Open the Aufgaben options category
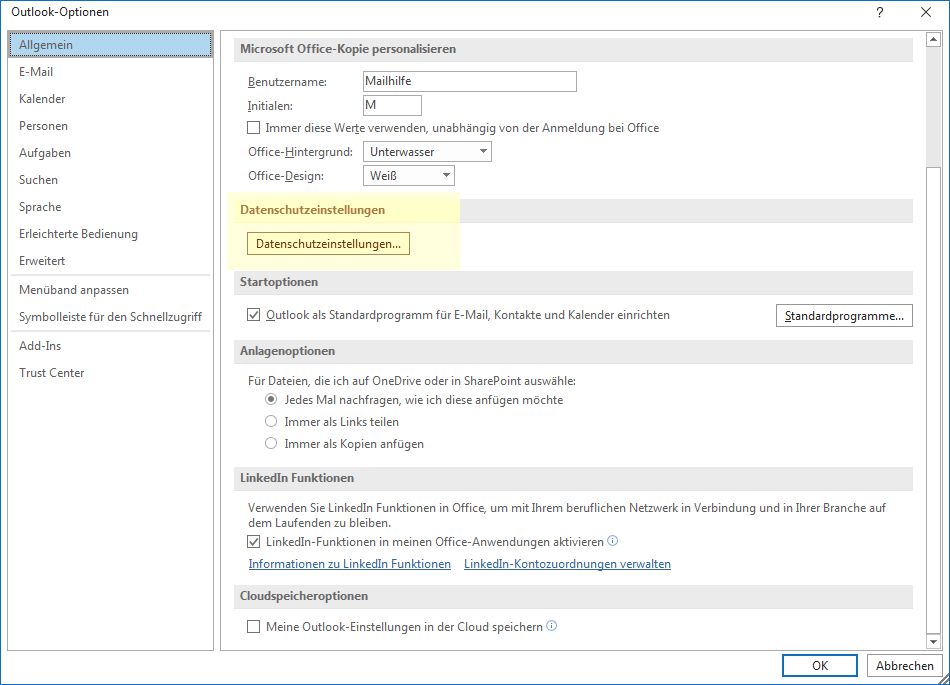950x685 pixels. click(111, 153)
